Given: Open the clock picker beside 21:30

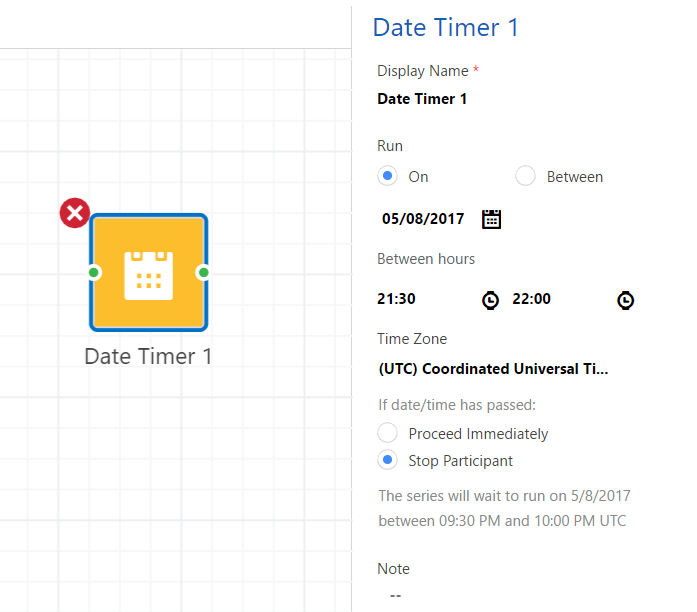Looking at the screenshot, I should click(490, 299).
